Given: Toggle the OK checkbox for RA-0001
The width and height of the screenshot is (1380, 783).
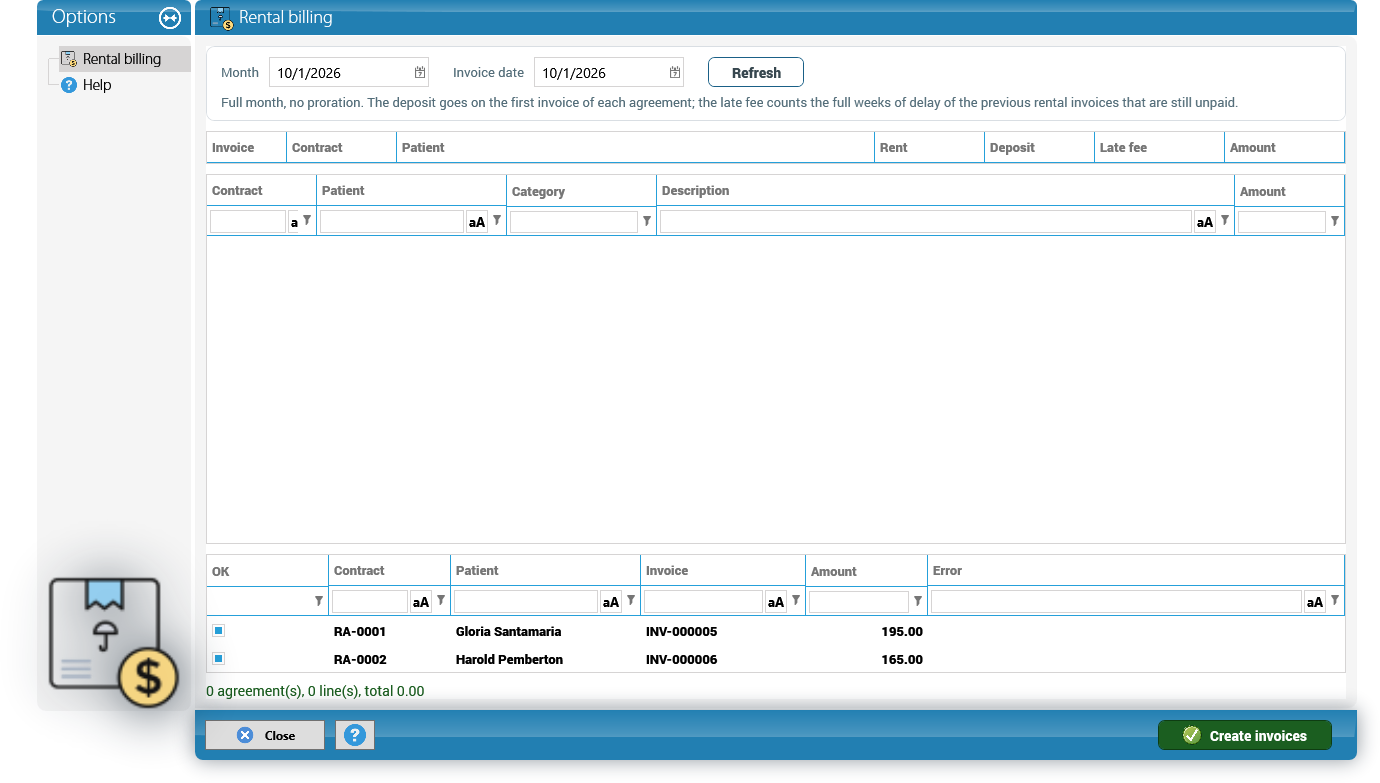Looking at the screenshot, I should click(x=218, y=631).
